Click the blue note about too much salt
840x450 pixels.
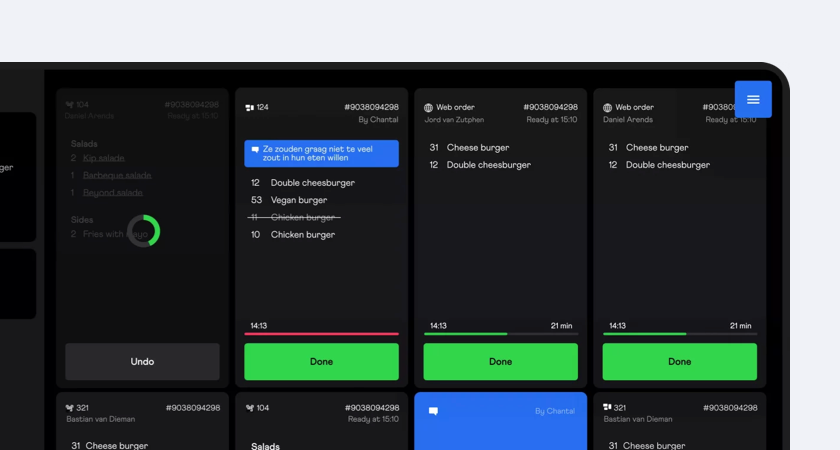[321, 153]
